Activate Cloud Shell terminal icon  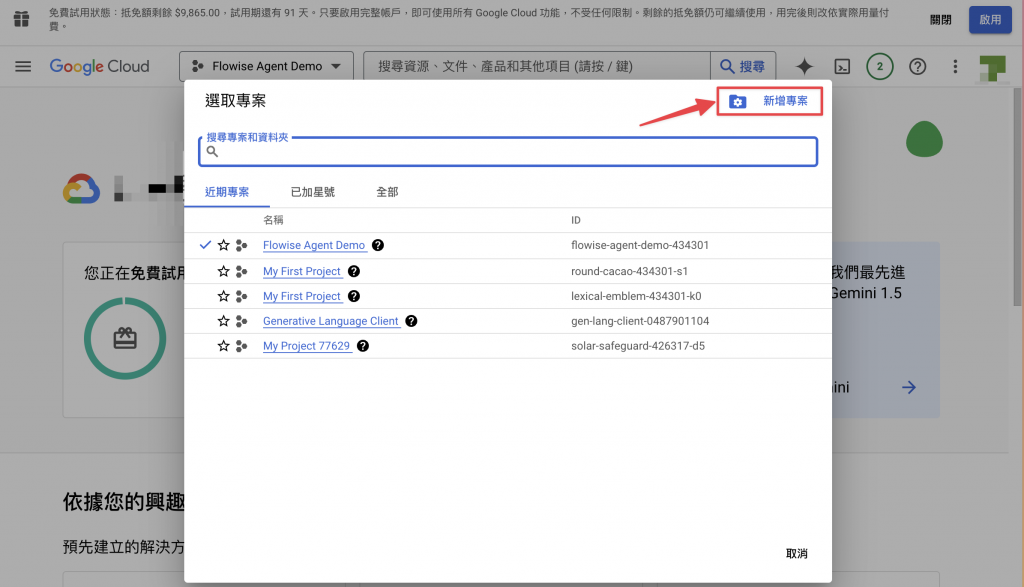(x=842, y=66)
